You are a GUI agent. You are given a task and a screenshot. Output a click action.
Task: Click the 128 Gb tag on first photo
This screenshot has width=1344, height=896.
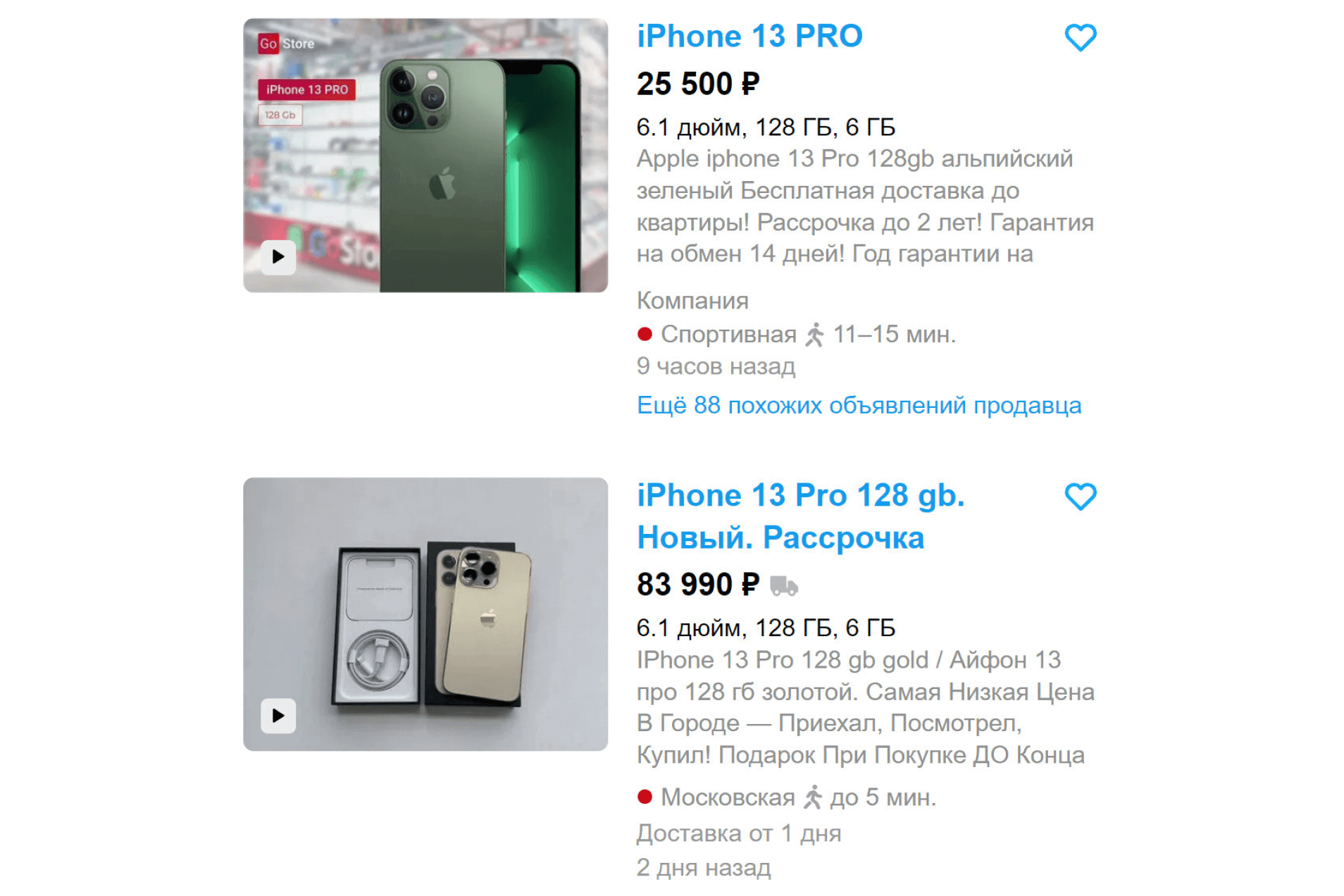(x=280, y=115)
